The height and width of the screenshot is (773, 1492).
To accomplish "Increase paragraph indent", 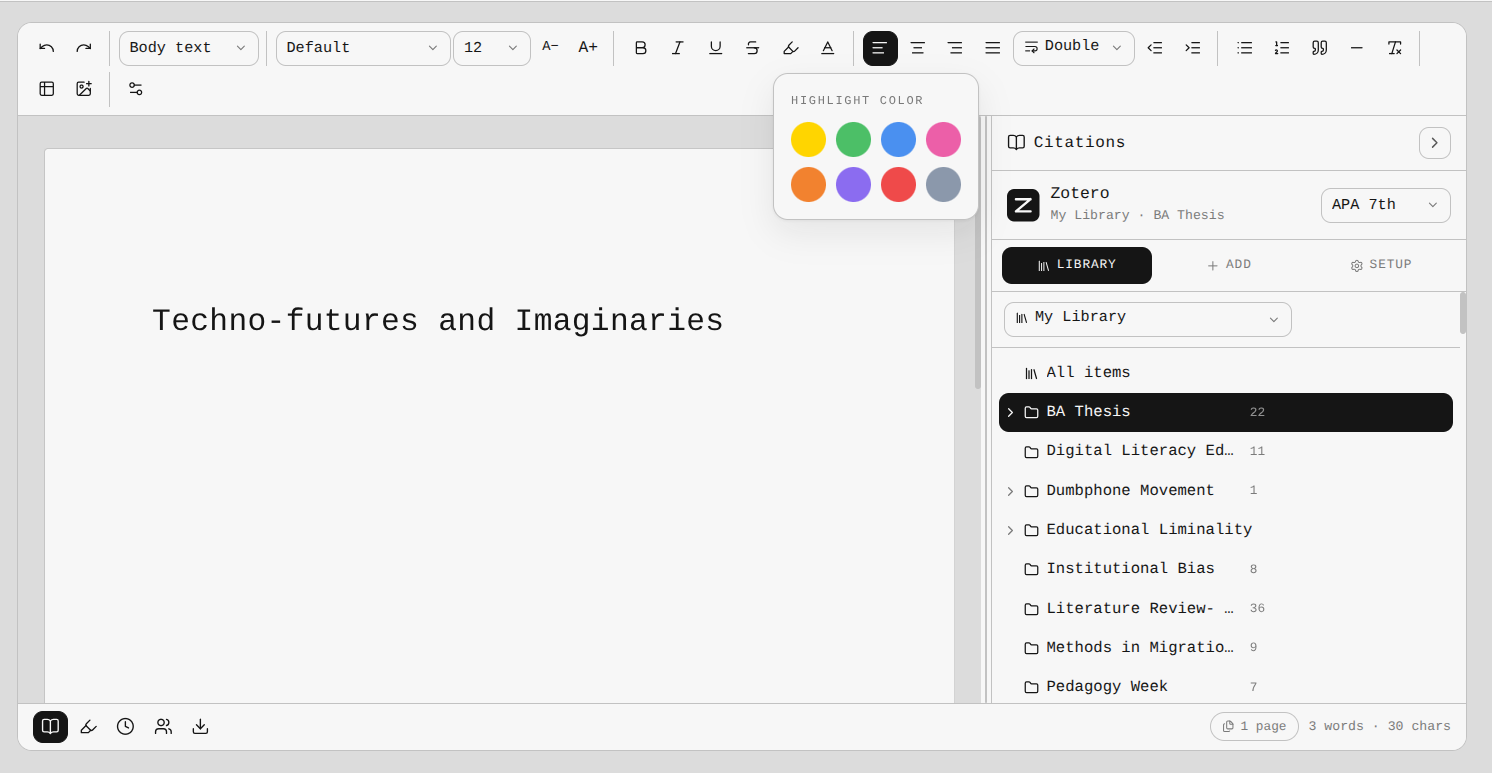I will [x=1192, y=48].
